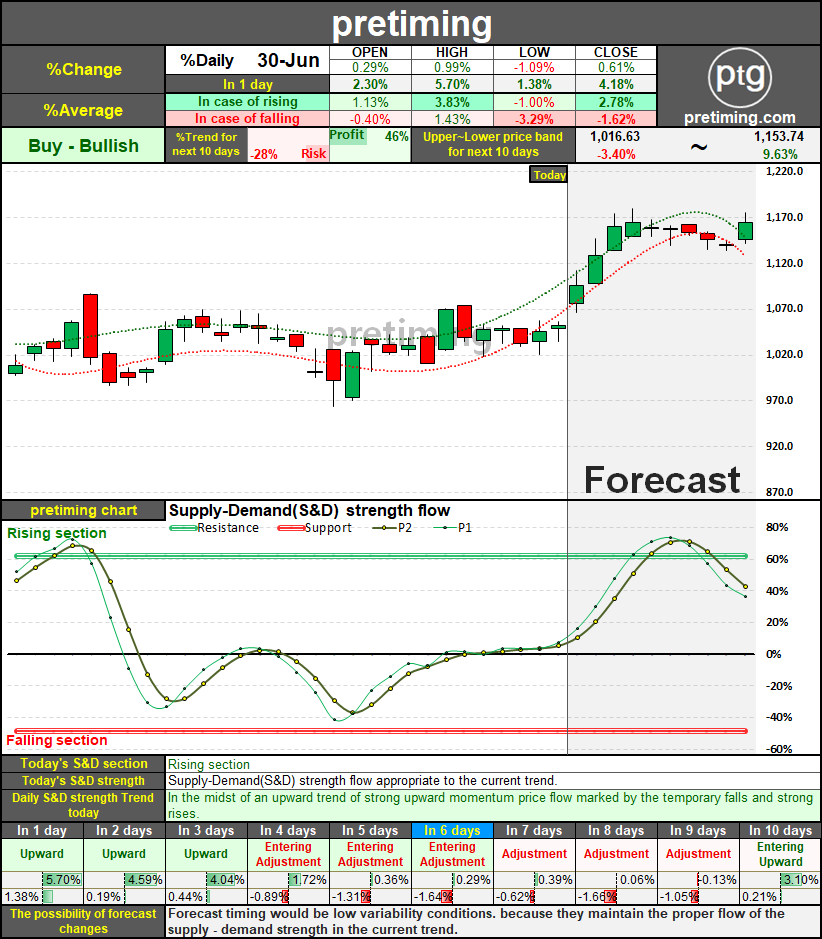Screen dimensions: 822x939
Task: Click the OPEN column header
Action: [370, 52]
